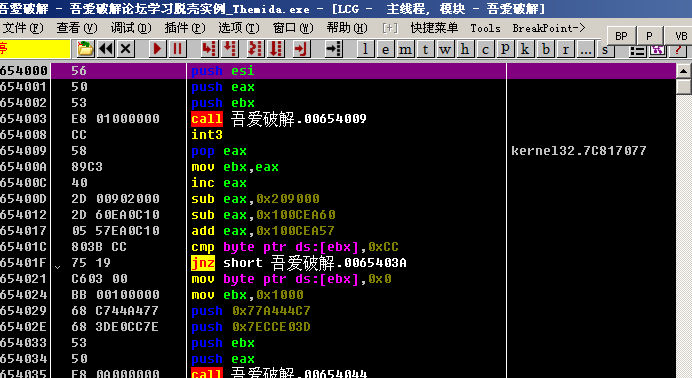692x378 pixels.
Task: Open the 插件(P) plugins menu
Action: 184,28
